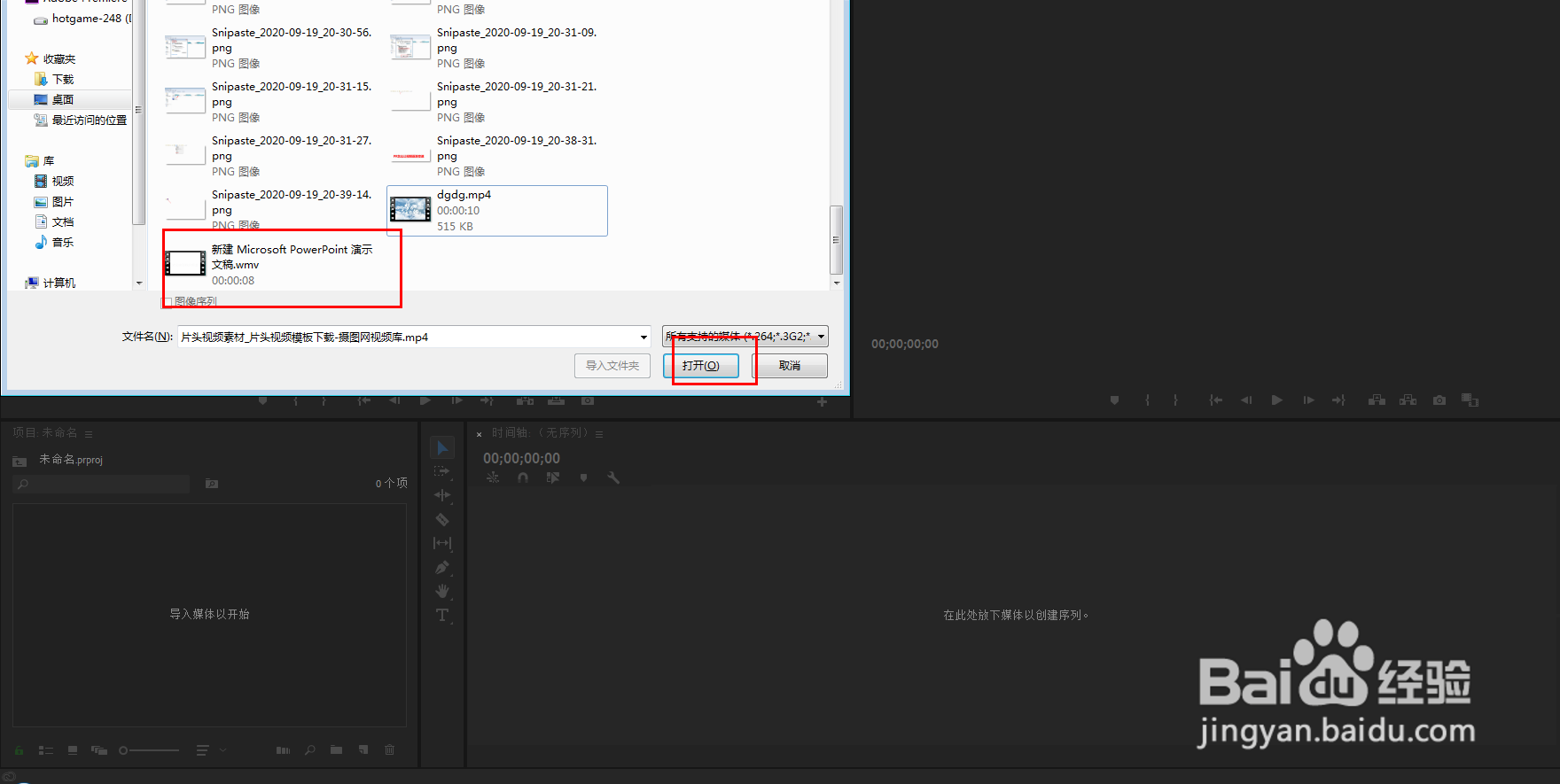Click the Clear trash icon in Project panel
Screen dimensions: 1560x784
click(389, 750)
